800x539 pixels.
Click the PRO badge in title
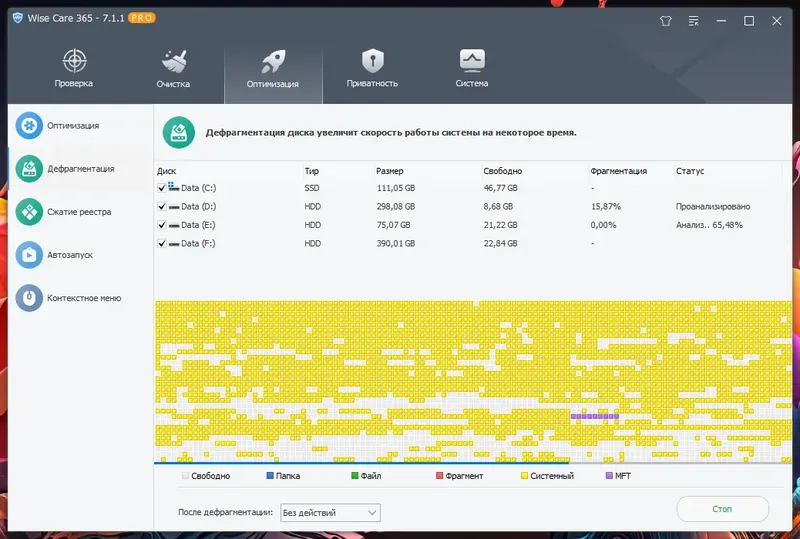141,18
